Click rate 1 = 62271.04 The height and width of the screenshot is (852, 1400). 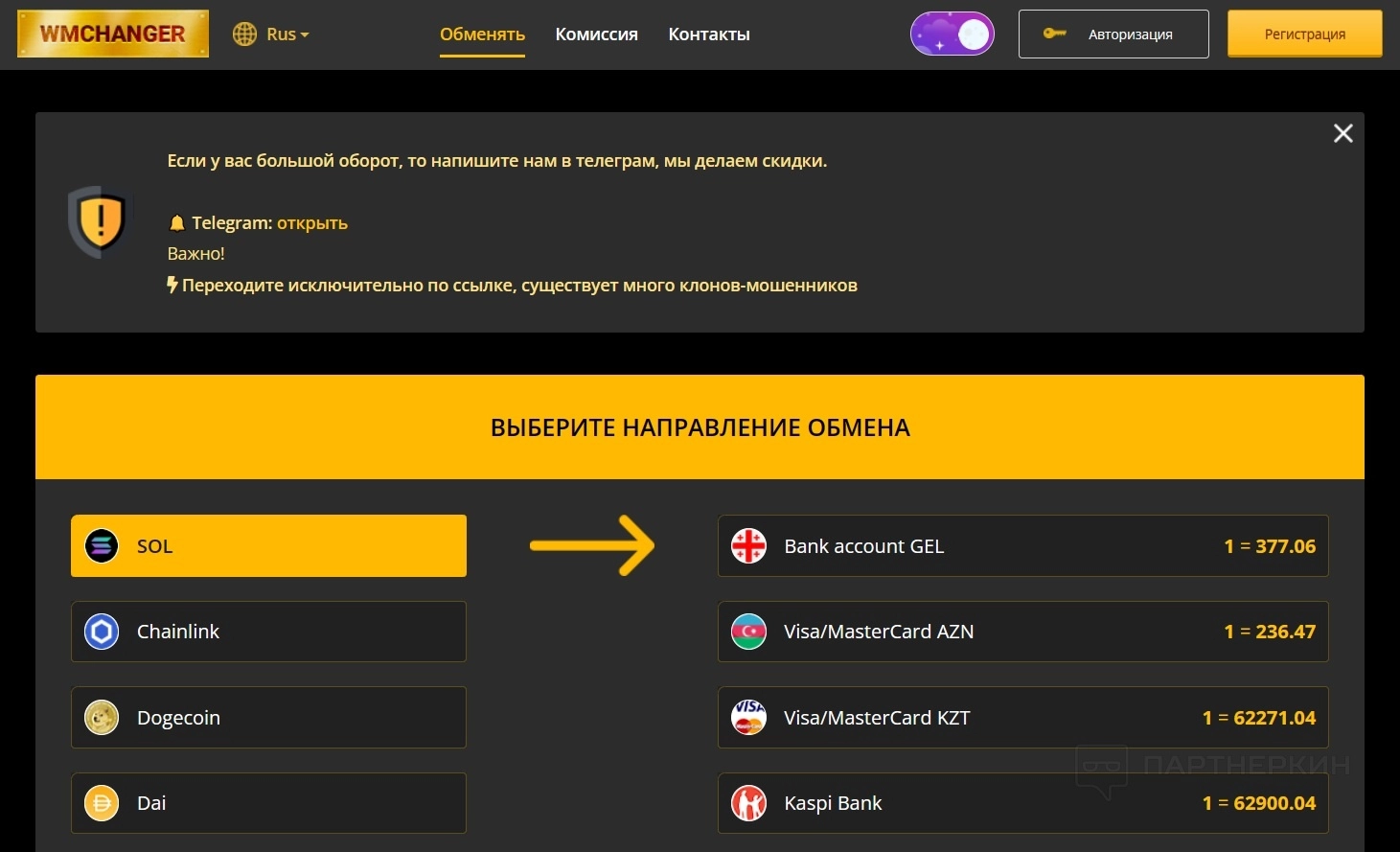point(1259,718)
